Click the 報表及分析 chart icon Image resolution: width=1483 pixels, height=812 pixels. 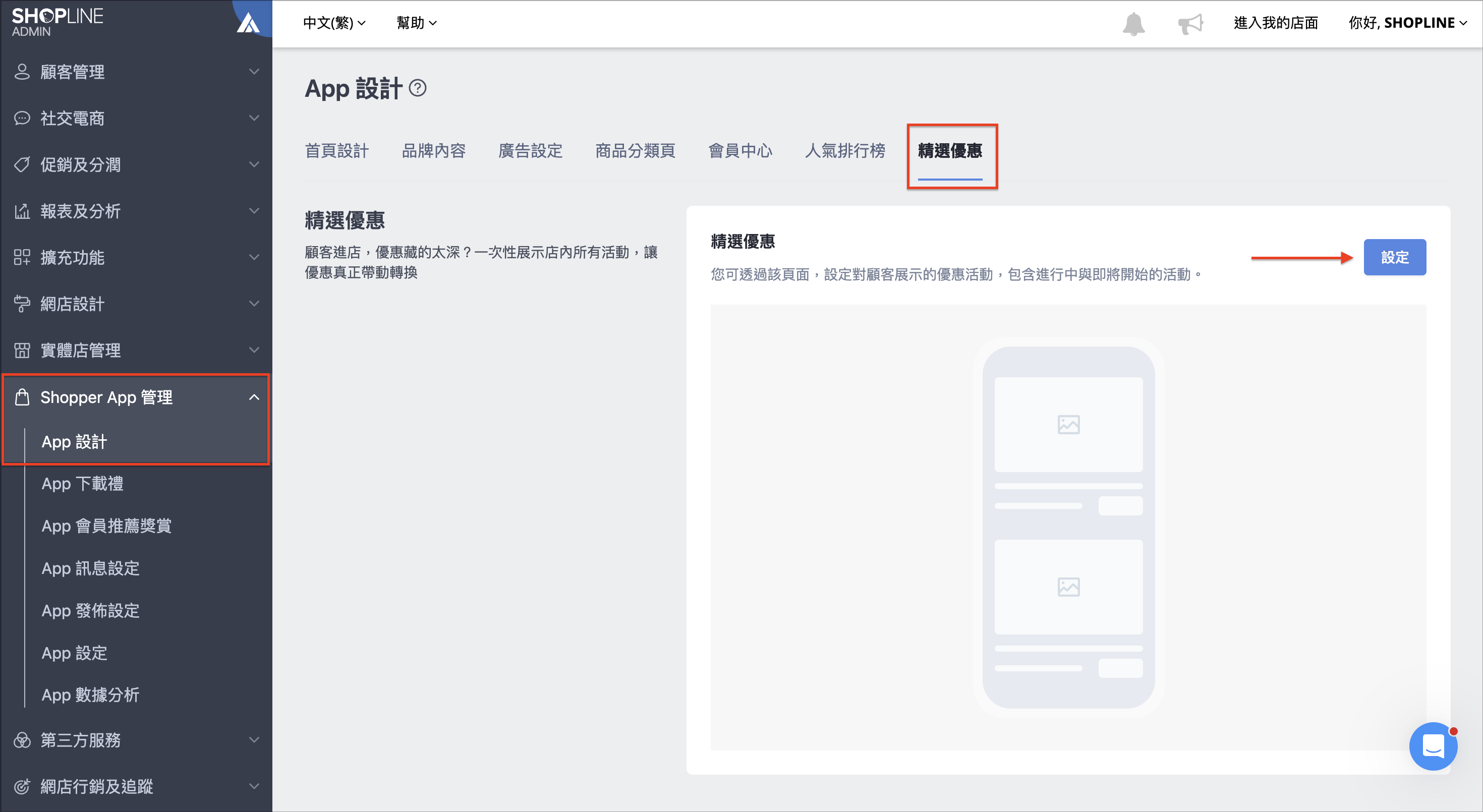pyautogui.click(x=22, y=211)
